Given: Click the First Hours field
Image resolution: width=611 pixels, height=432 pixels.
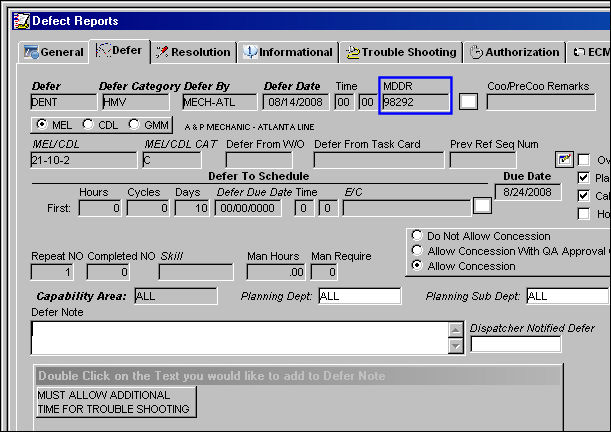Looking at the screenshot, I should tap(100, 208).
